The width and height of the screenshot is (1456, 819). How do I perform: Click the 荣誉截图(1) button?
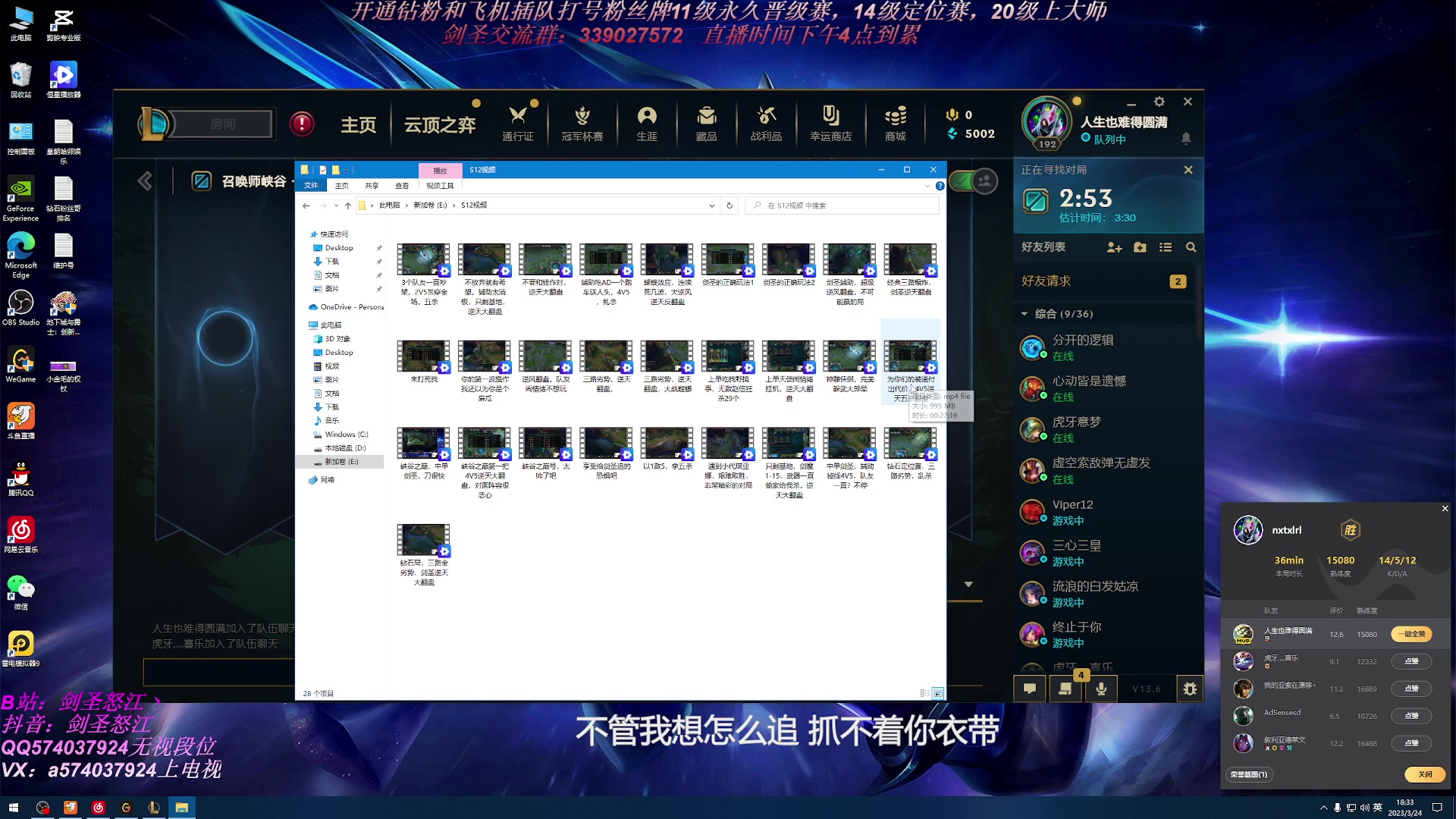[x=1248, y=774]
